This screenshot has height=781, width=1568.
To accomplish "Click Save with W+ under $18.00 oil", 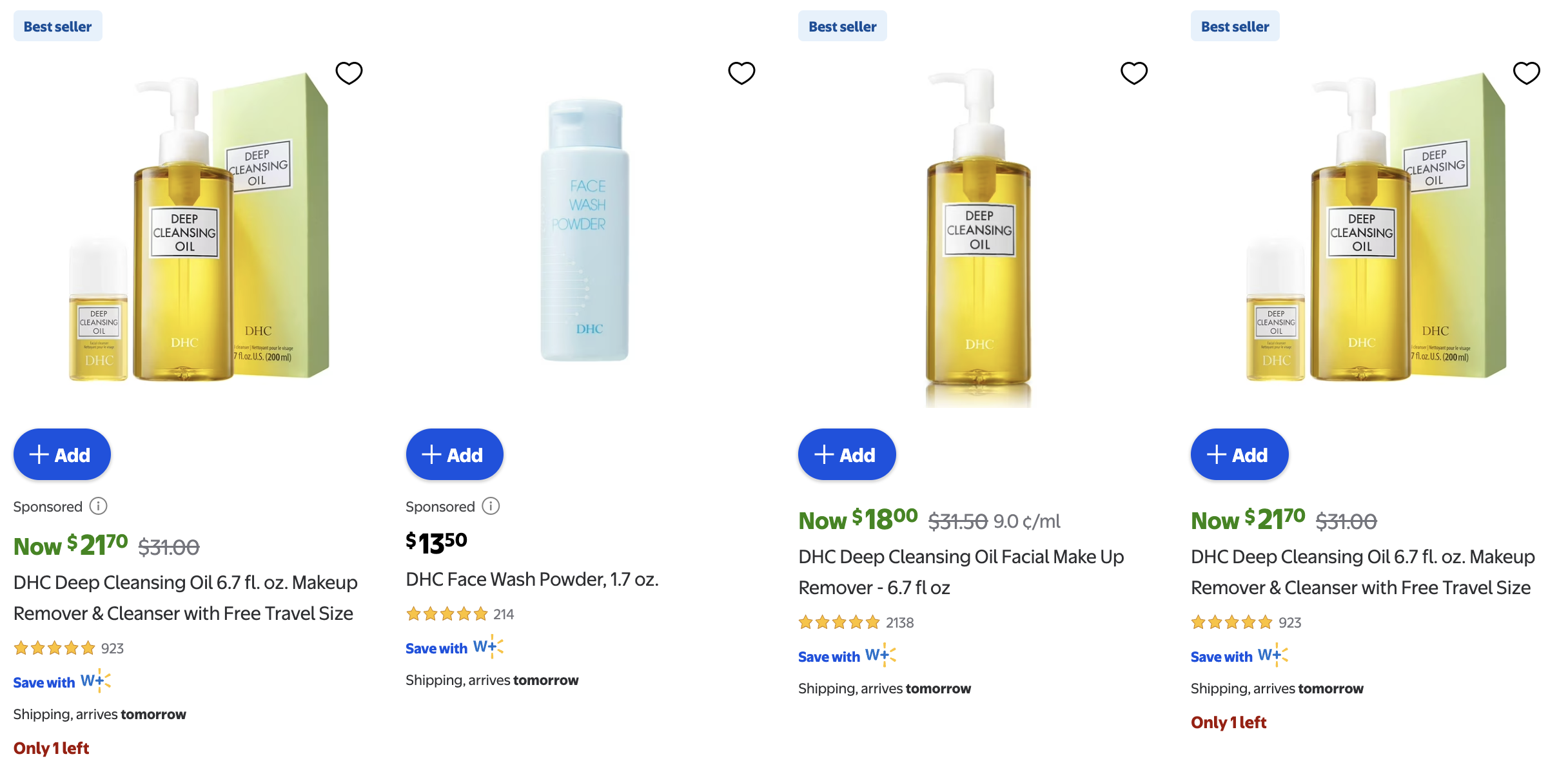I will 847,656.
